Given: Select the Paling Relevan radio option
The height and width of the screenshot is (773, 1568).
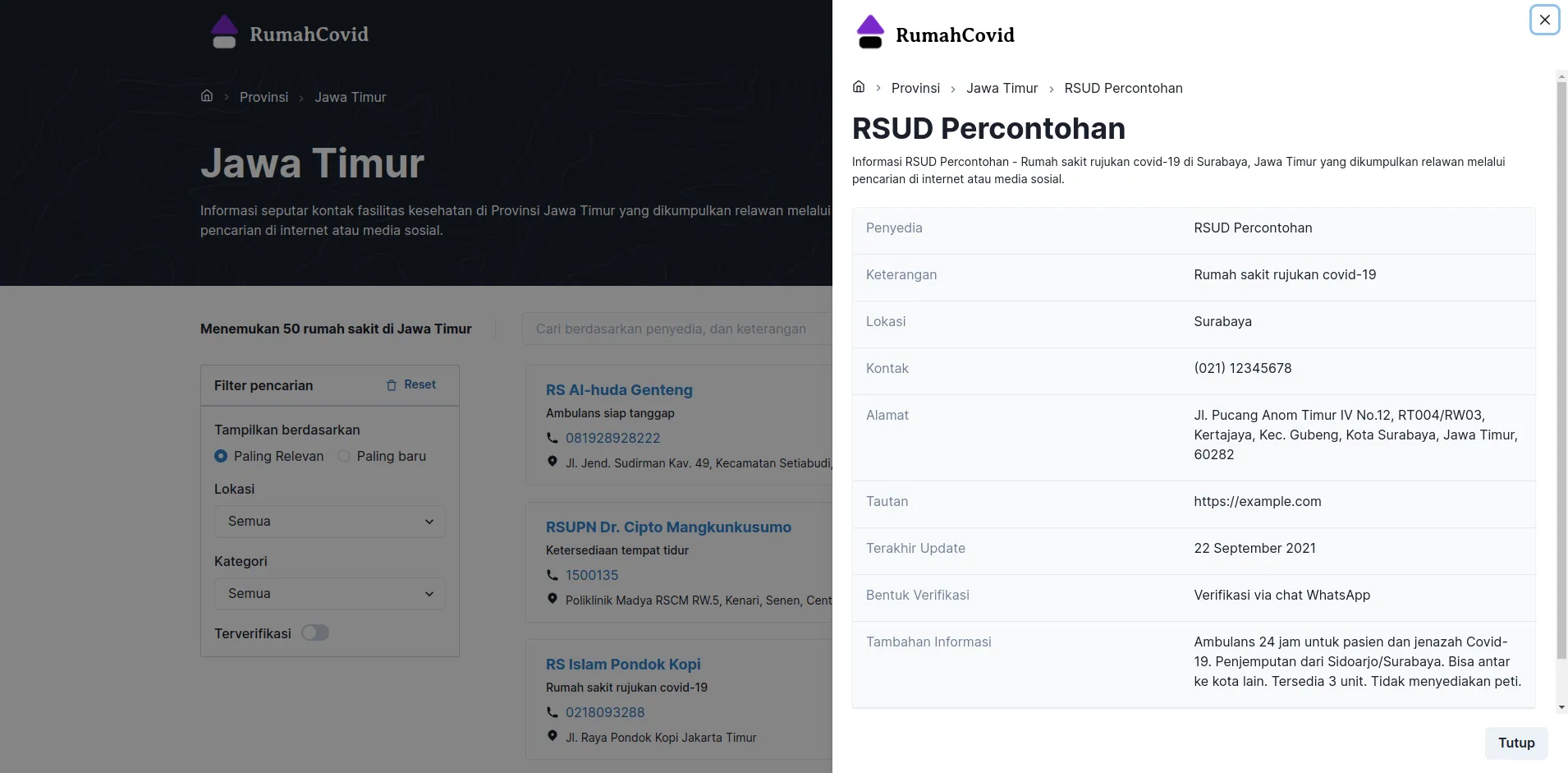Looking at the screenshot, I should 221,456.
